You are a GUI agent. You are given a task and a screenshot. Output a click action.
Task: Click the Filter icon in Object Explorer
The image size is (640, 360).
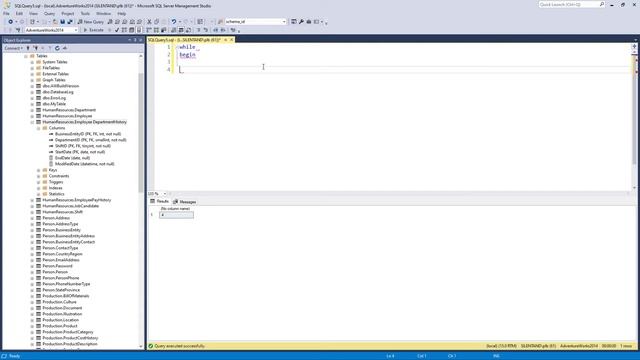(50, 48)
